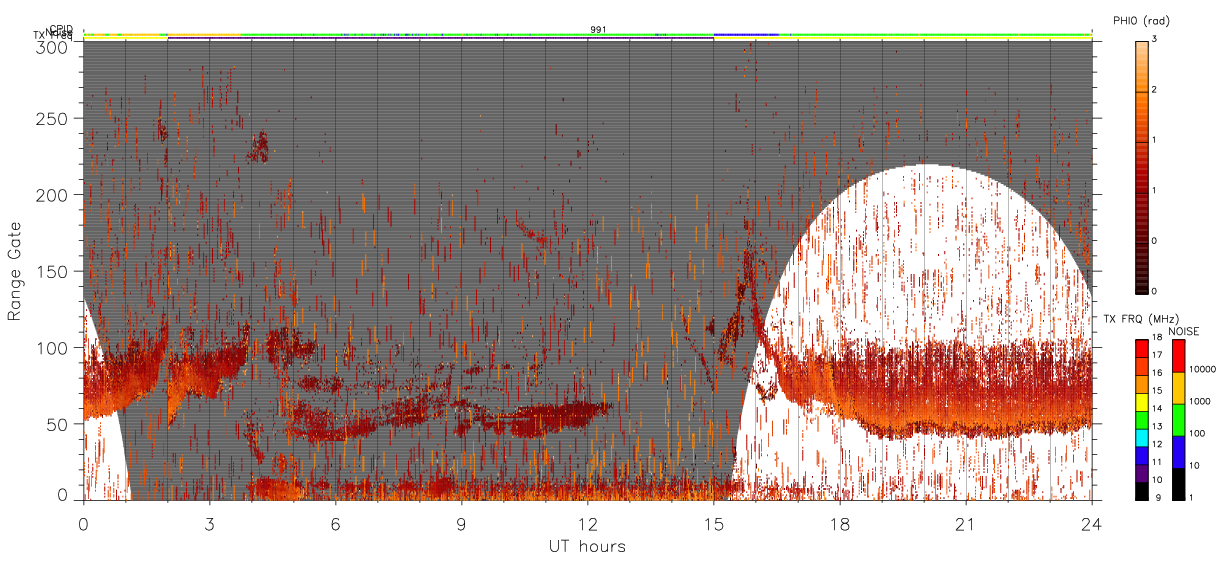
Task: Click x-axis tick label "9"
Action: coord(461,524)
